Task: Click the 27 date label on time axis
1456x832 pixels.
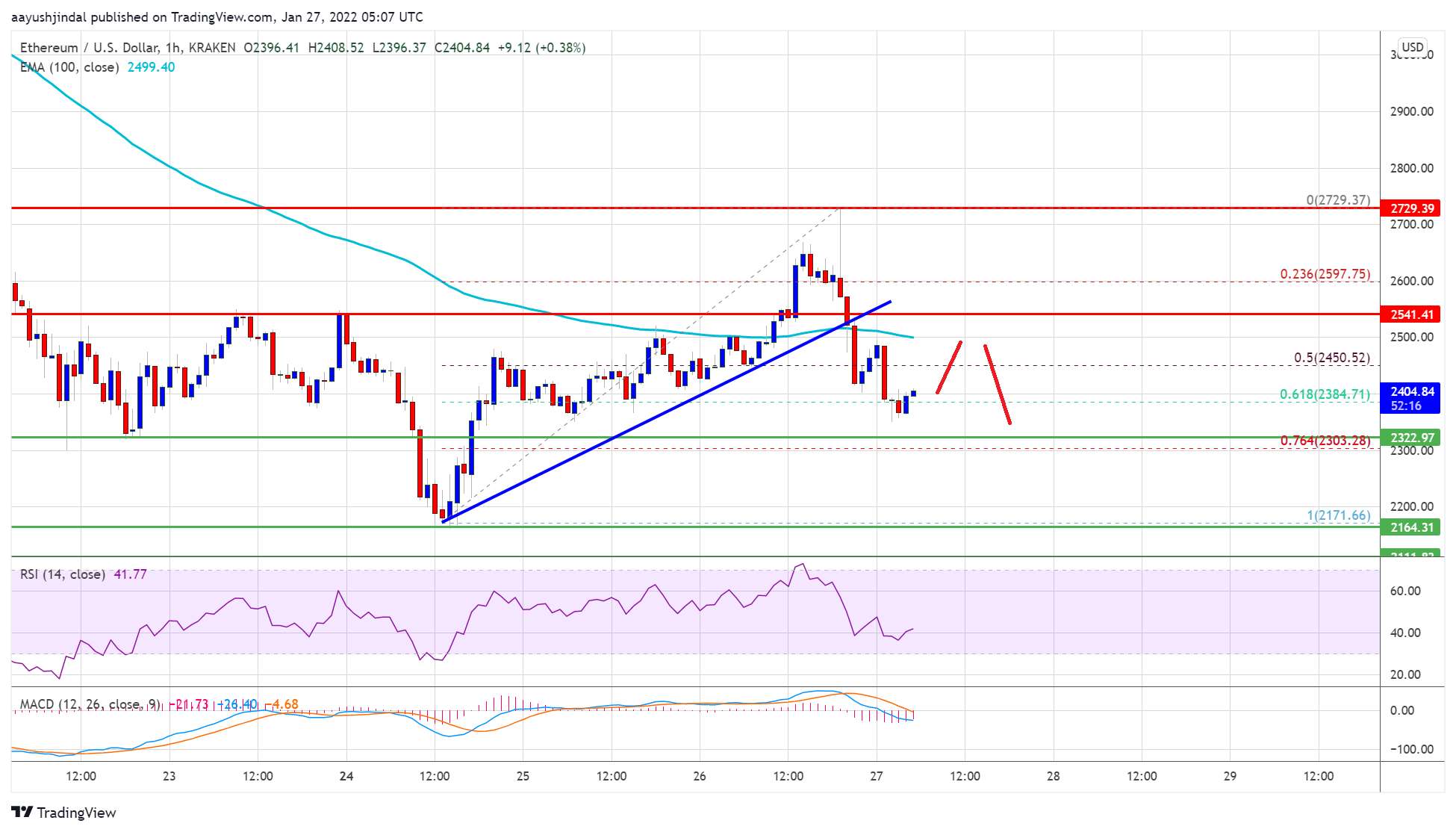Action: (877, 776)
